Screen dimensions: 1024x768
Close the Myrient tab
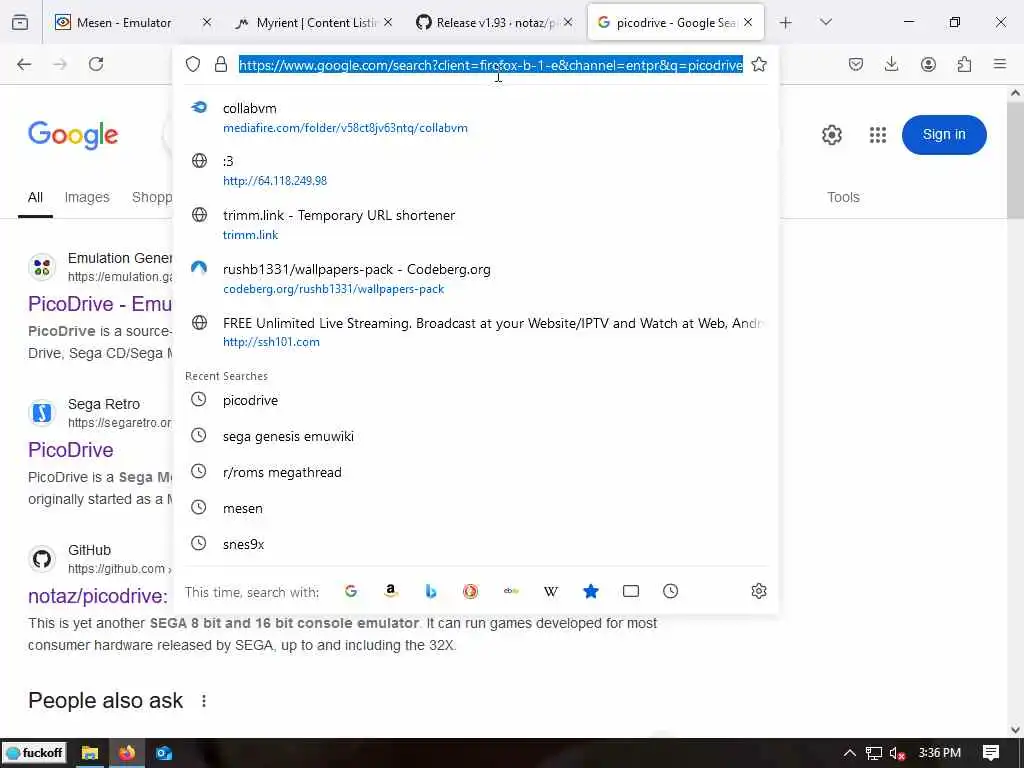388,22
